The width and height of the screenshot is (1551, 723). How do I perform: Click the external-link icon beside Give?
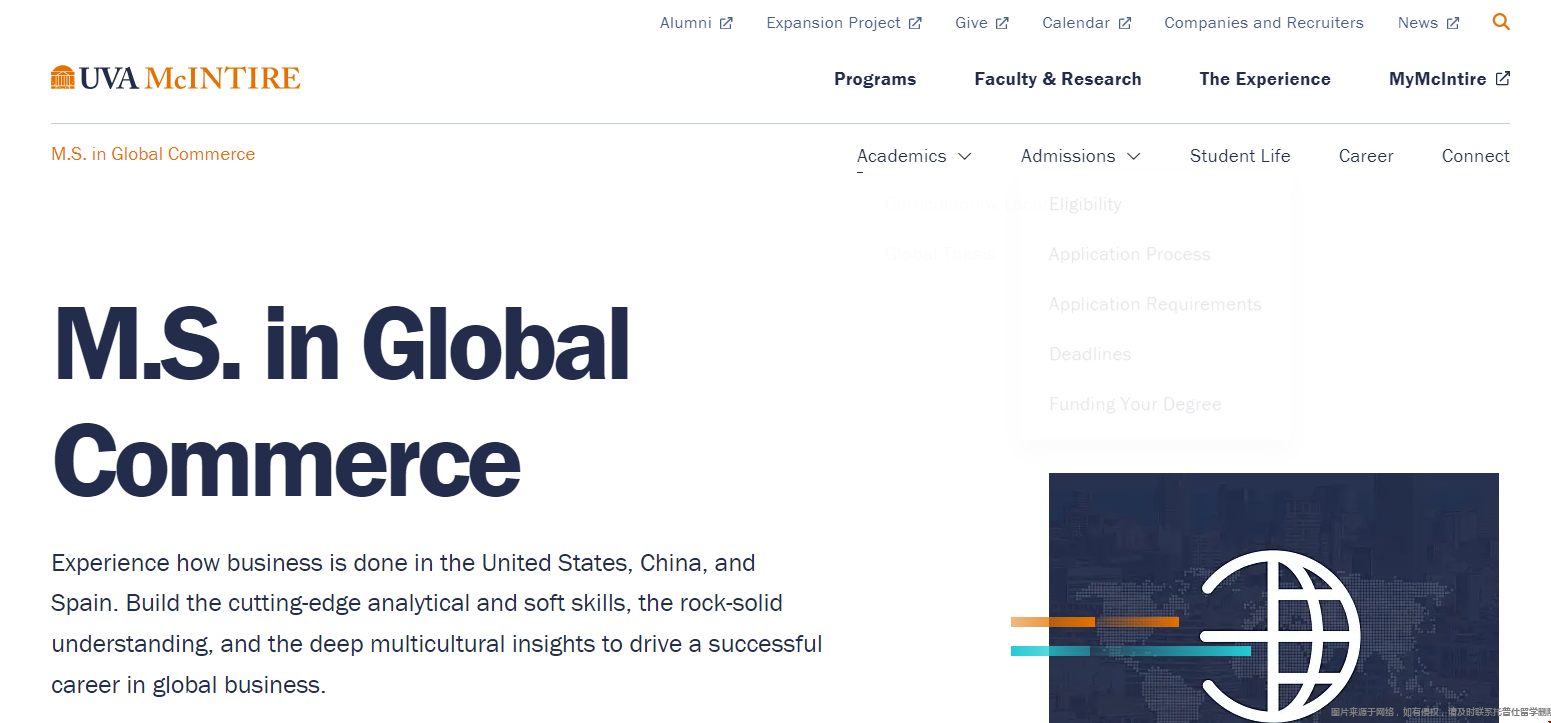coord(1002,23)
